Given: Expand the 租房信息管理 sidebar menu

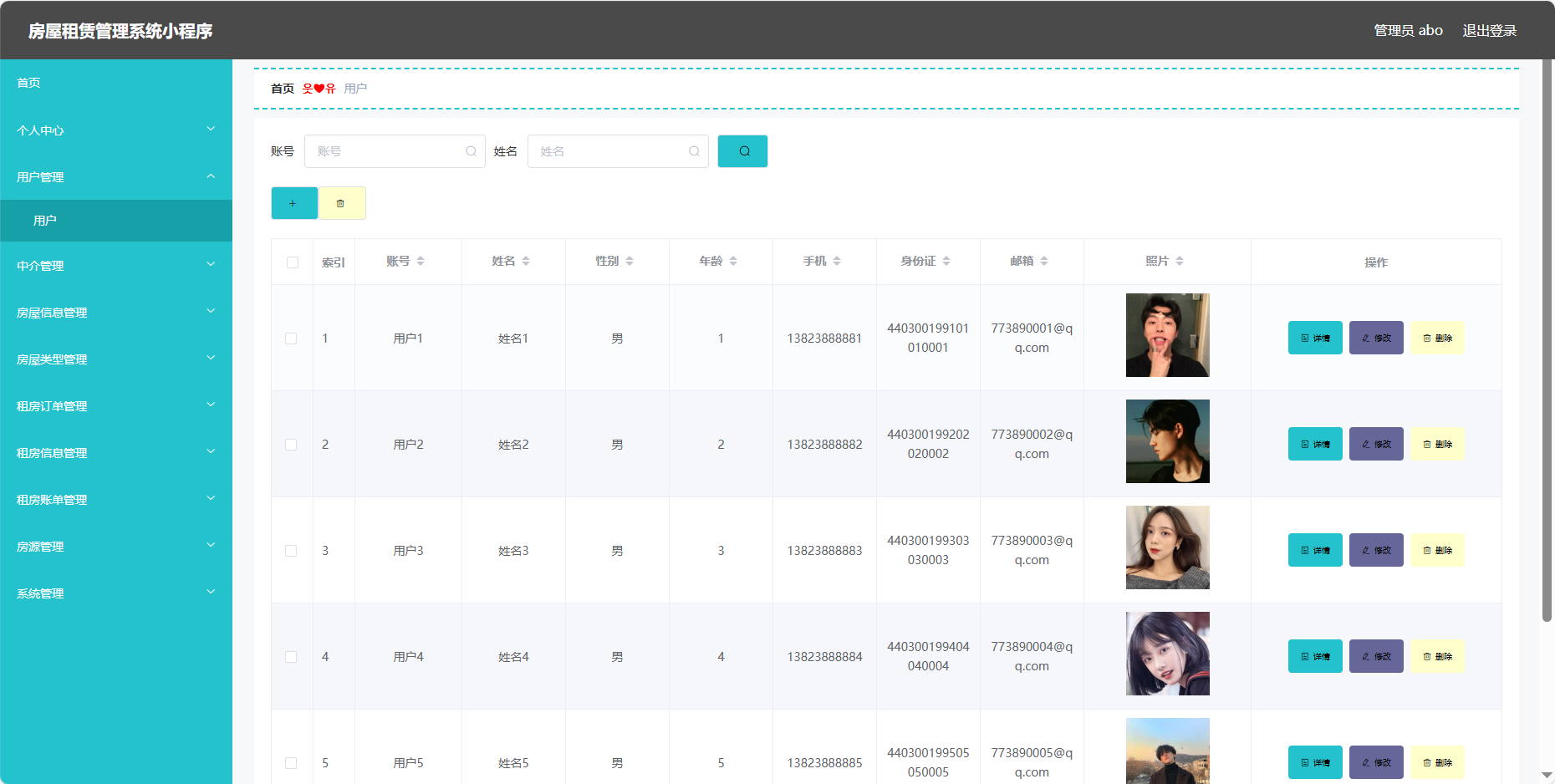Looking at the screenshot, I should tap(116, 452).
